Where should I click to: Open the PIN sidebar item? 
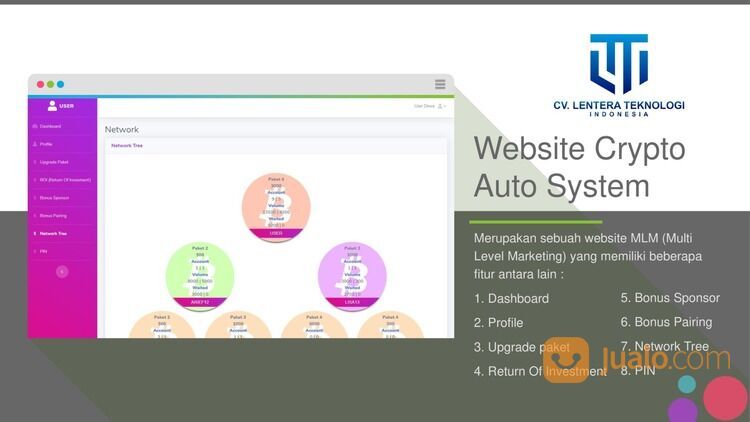(43, 251)
